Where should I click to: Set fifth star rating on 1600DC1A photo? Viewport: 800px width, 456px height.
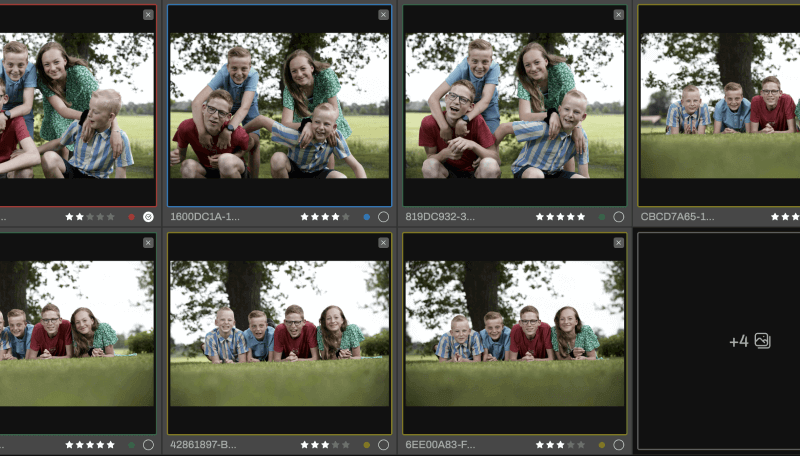(x=346, y=216)
